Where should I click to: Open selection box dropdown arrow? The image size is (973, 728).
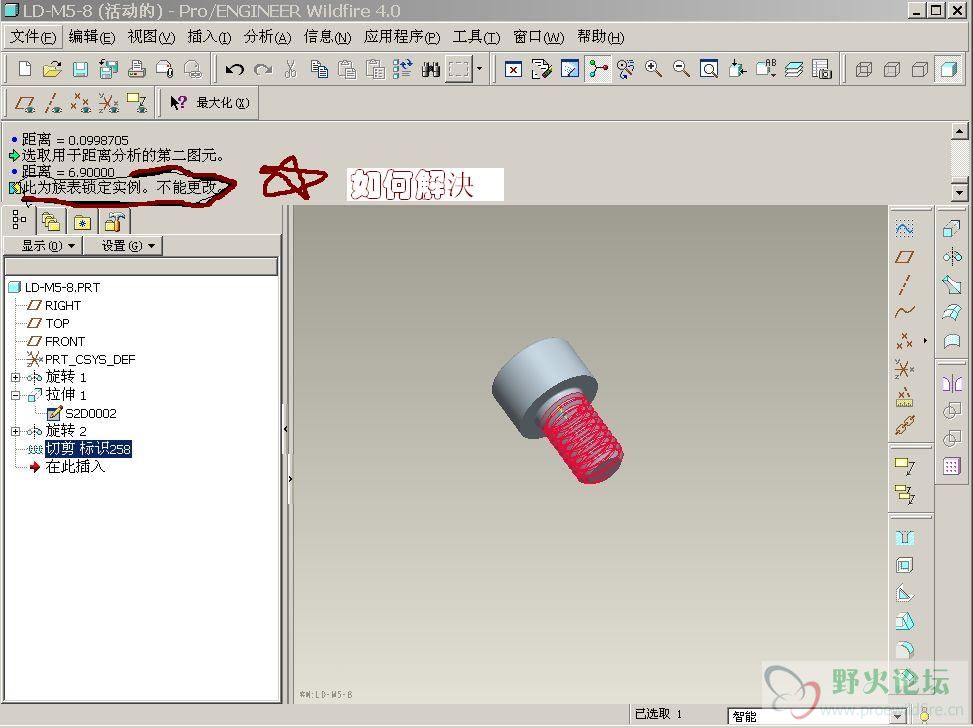coord(479,69)
